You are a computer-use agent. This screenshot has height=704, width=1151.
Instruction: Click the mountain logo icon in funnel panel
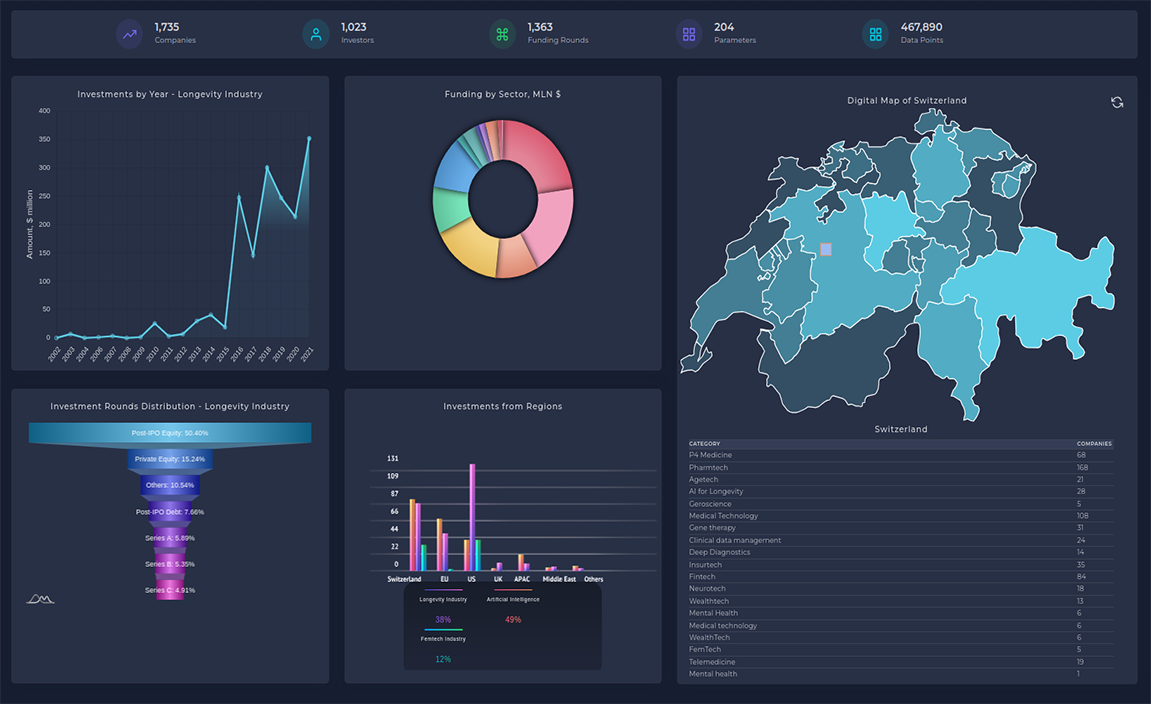tap(40, 599)
